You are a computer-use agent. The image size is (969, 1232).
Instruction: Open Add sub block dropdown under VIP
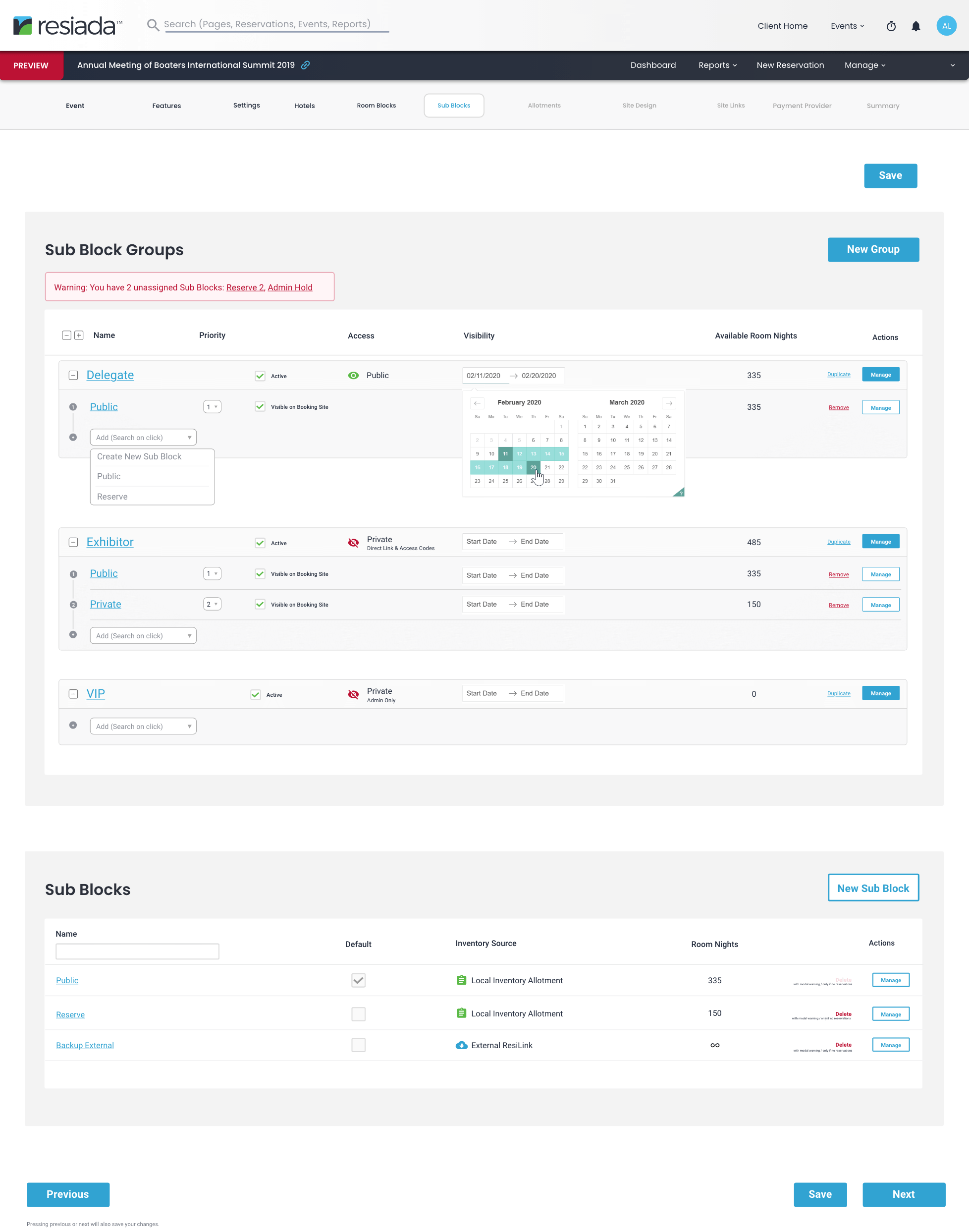click(x=143, y=727)
